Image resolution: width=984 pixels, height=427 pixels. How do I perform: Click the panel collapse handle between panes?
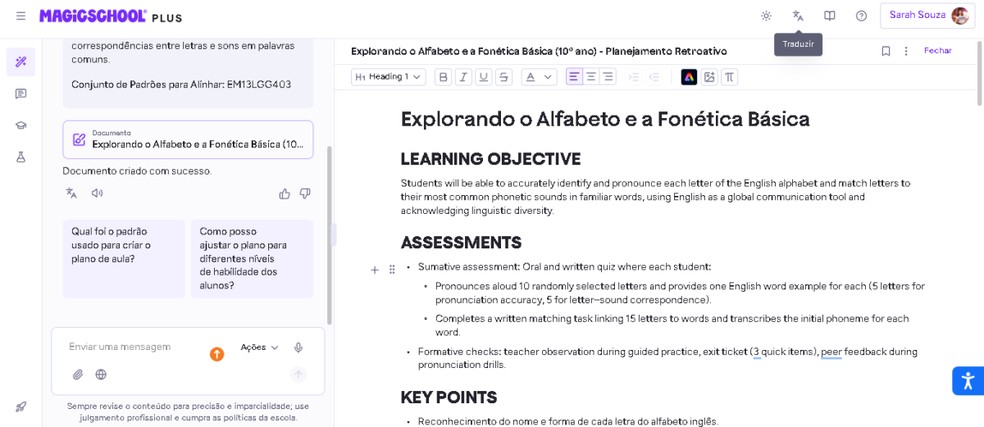coord(334,235)
